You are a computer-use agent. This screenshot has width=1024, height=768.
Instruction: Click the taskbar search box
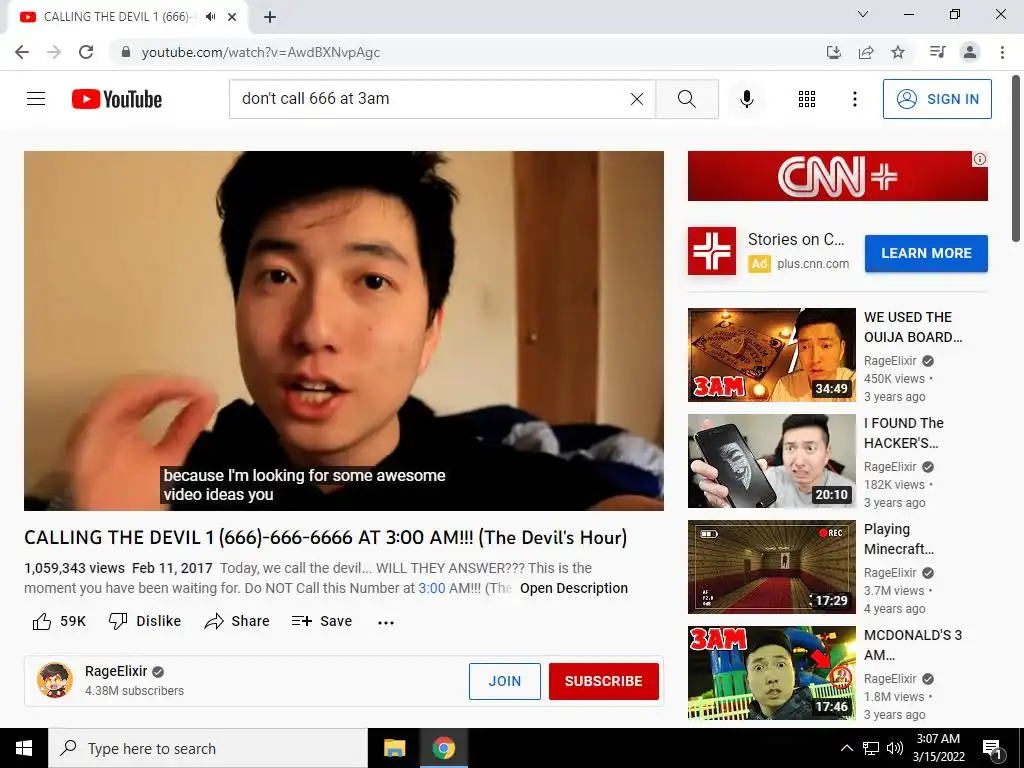pos(208,748)
